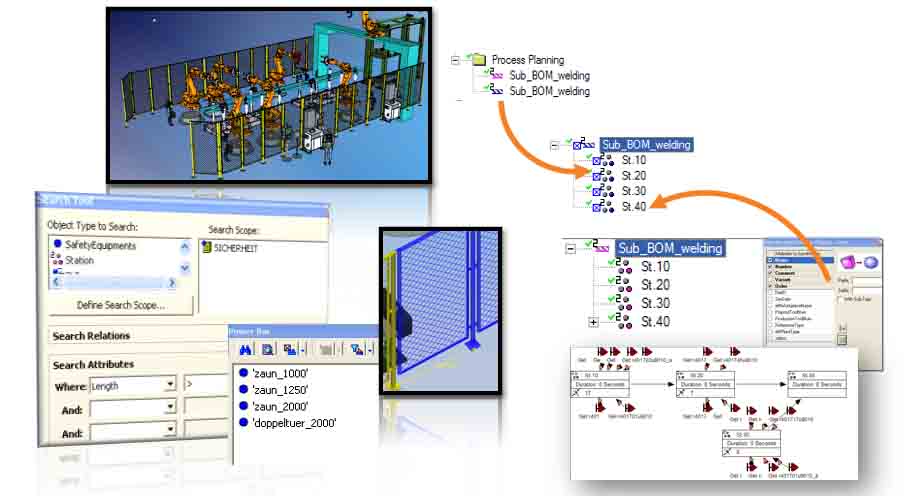Collapse the Process Planning tree node
Screen dimensions: 920x496
pos(456,60)
